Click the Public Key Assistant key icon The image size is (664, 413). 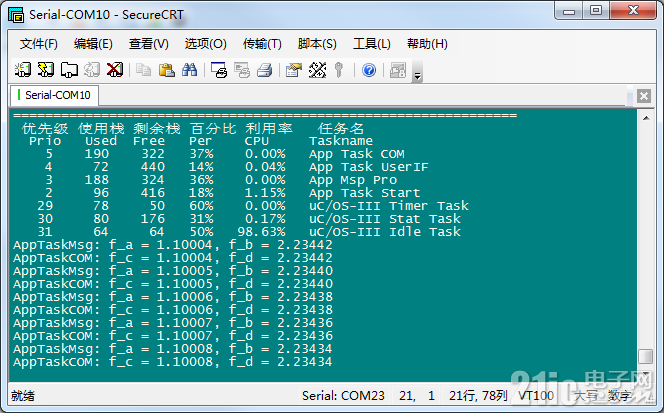339,70
